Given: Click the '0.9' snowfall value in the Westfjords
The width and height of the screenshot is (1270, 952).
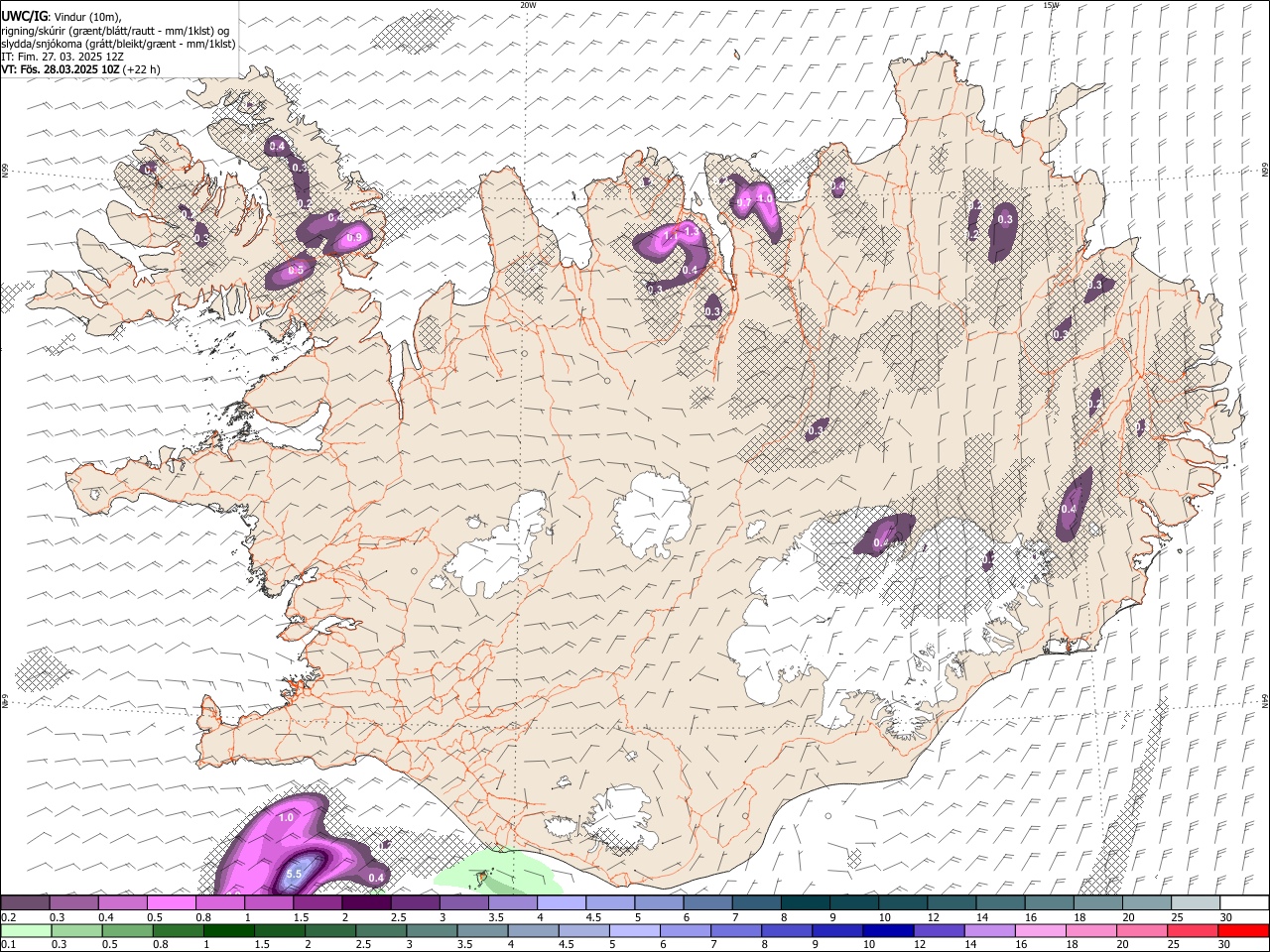Looking at the screenshot, I should [x=353, y=238].
